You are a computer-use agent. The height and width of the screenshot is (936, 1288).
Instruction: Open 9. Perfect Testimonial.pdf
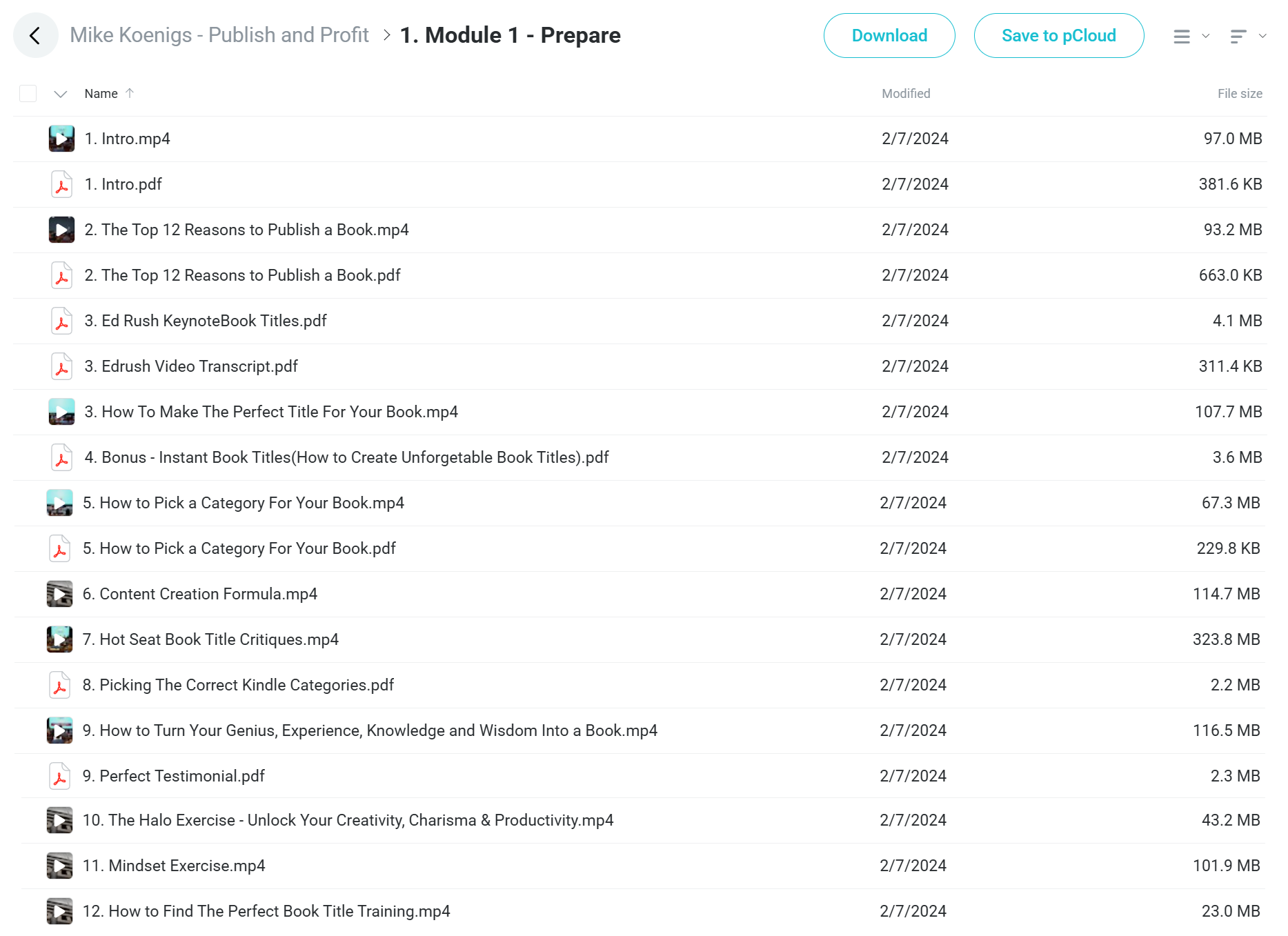click(174, 776)
